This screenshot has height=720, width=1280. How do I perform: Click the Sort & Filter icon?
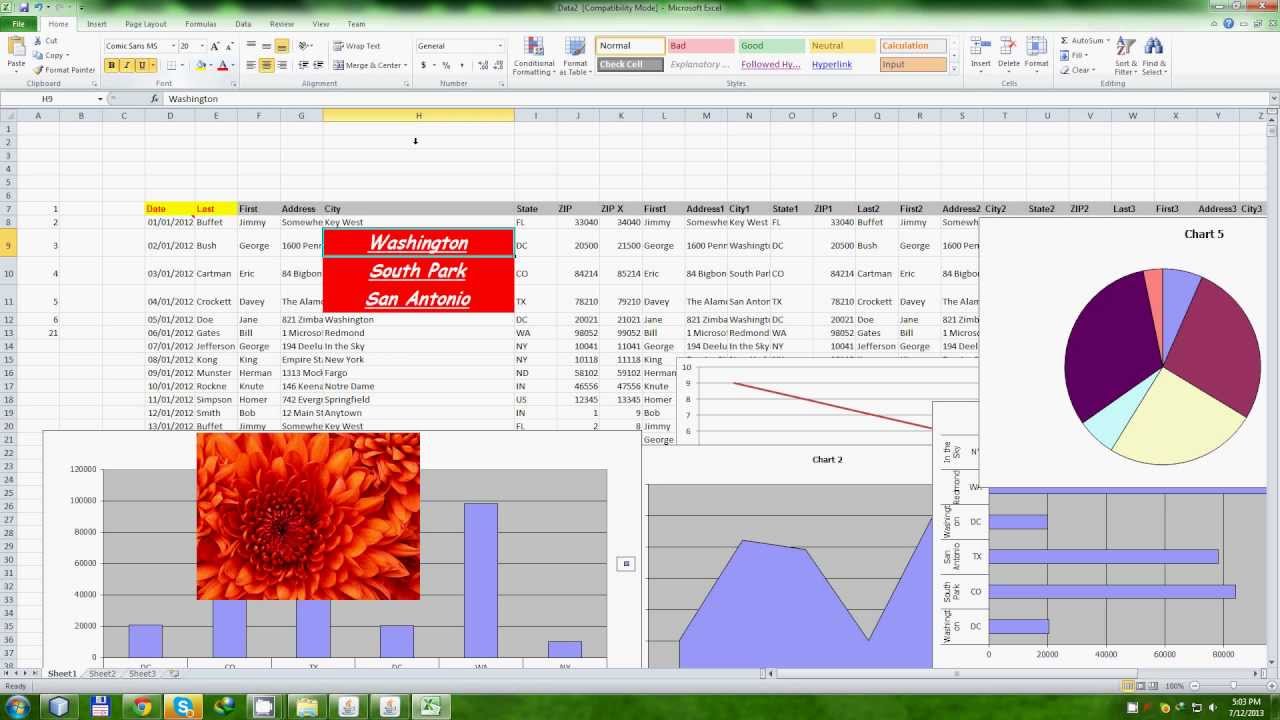[x=1125, y=47]
